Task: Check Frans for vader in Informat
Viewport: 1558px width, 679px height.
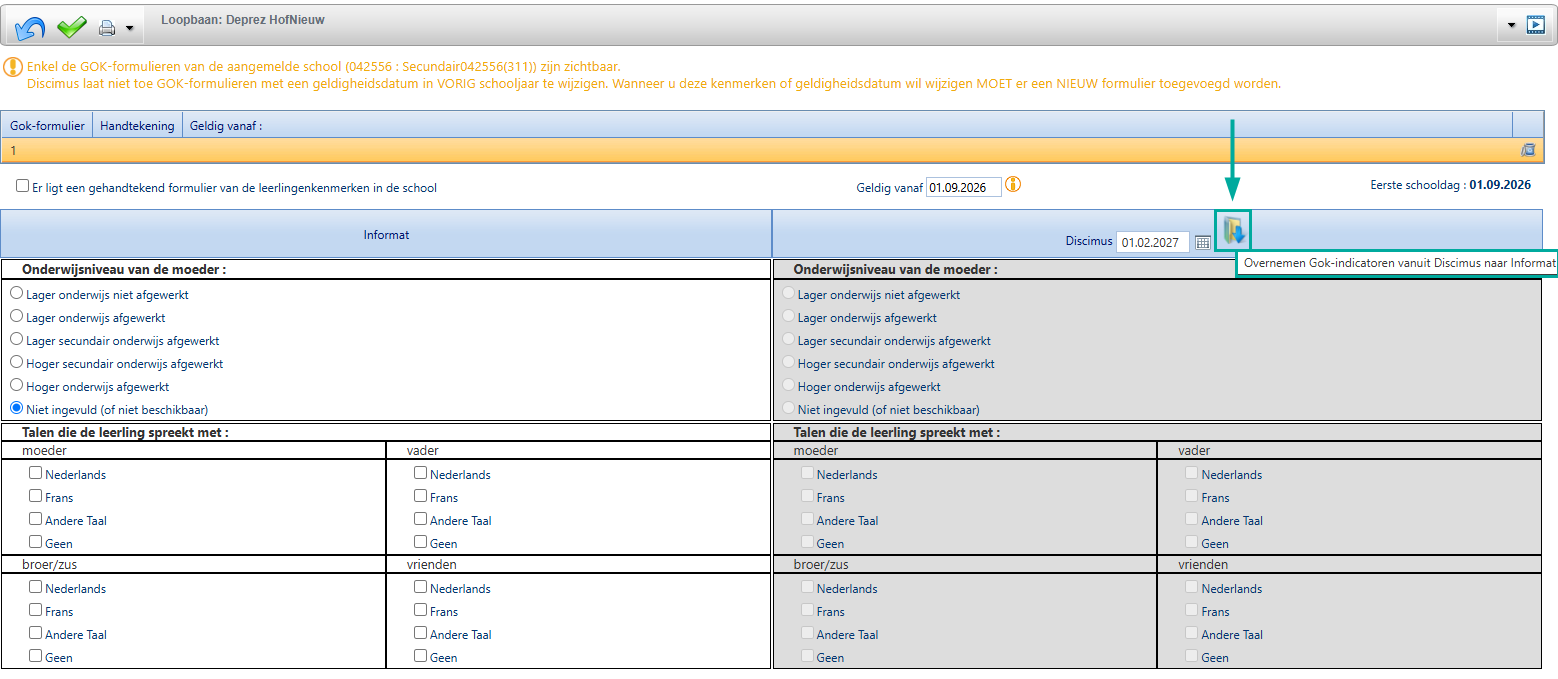Action: tap(421, 496)
